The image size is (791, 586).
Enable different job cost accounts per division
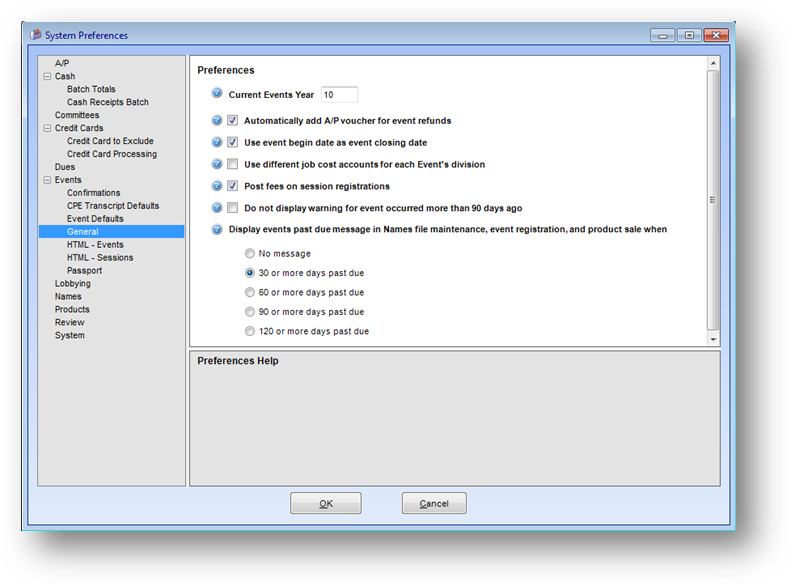point(232,164)
